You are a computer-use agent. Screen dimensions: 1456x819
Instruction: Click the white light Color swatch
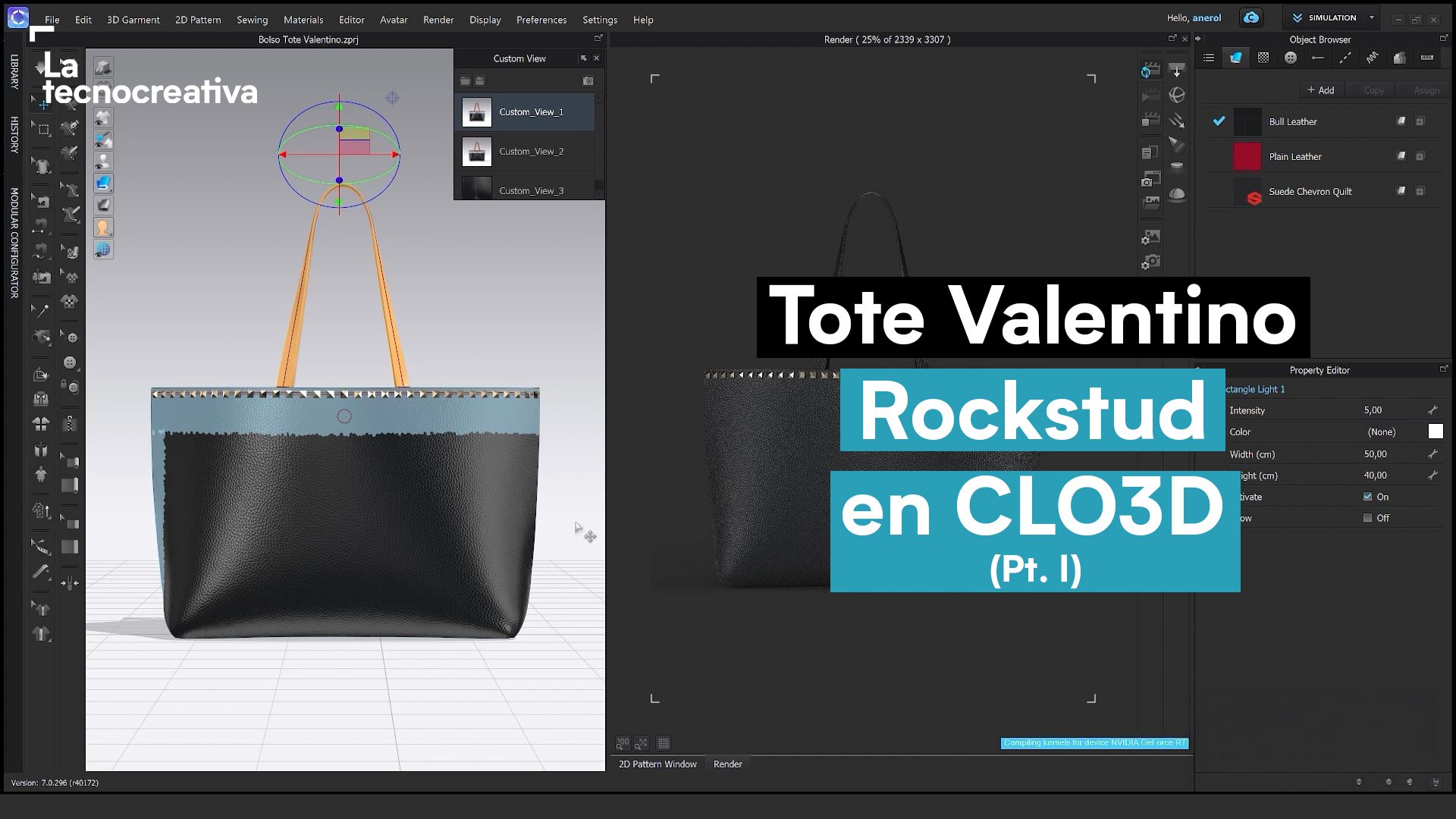coord(1436,431)
